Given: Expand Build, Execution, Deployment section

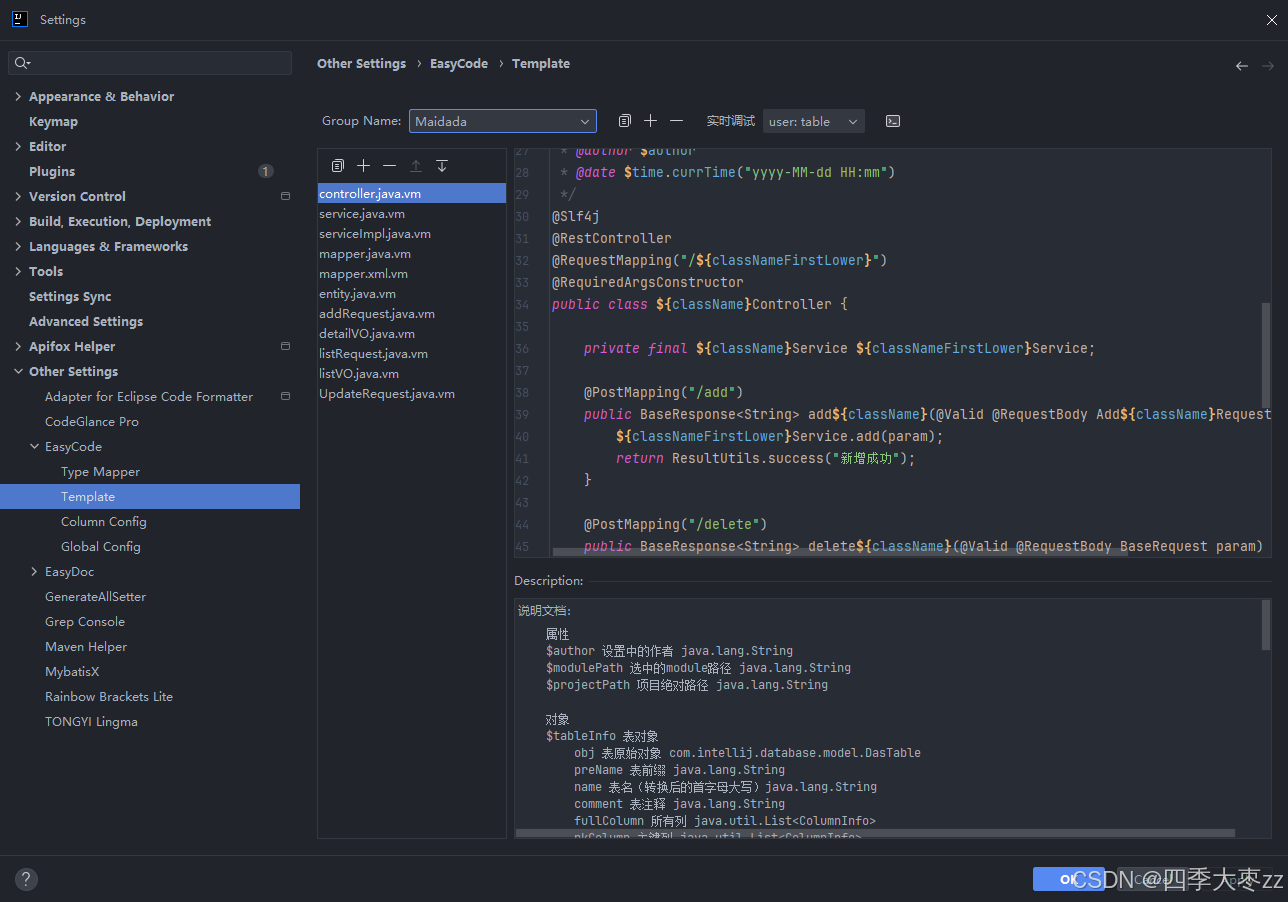Looking at the screenshot, I should pyautogui.click(x=18, y=221).
